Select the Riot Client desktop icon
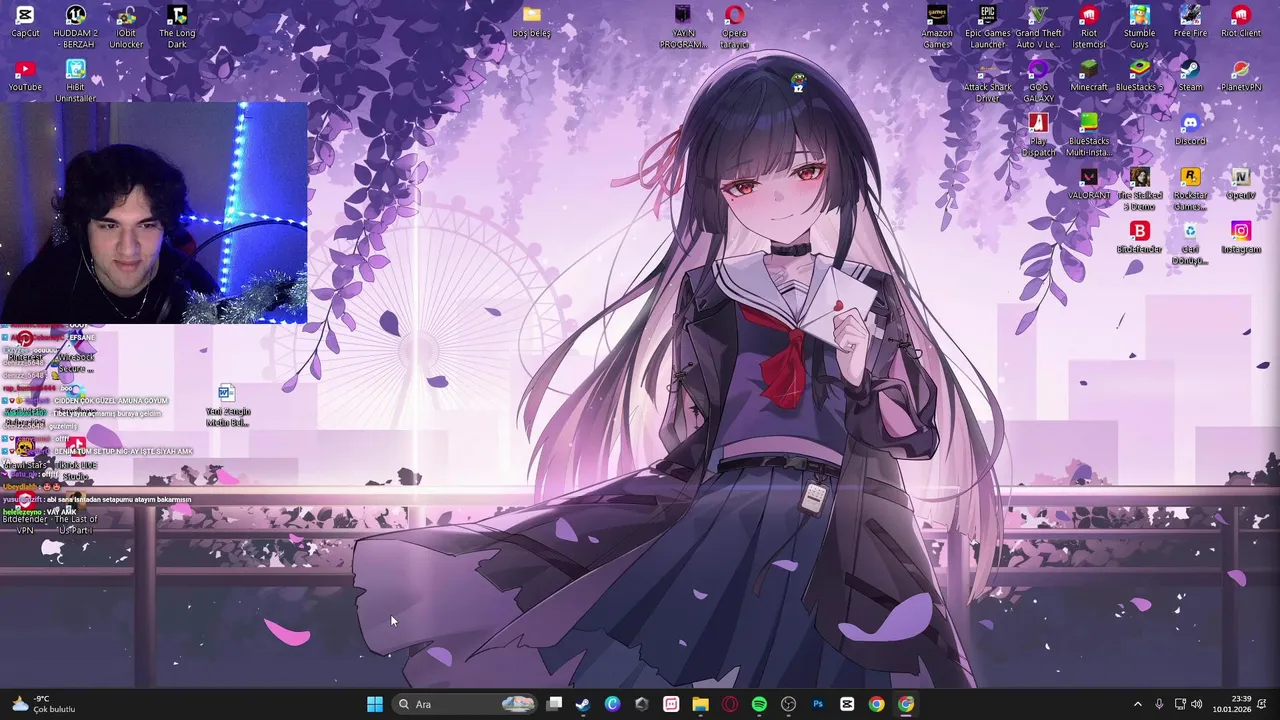This screenshot has height=720, width=1280. click(x=1241, y=22)
